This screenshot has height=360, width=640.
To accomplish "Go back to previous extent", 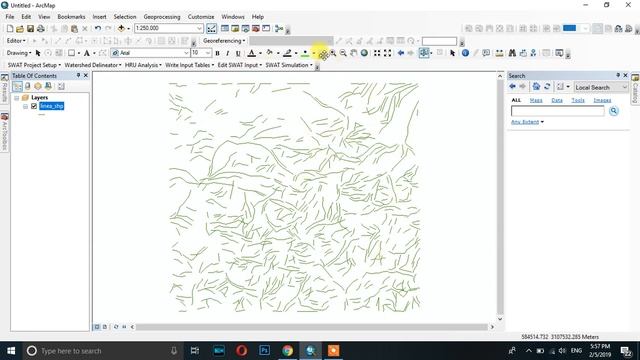I will tap(401, 53).
